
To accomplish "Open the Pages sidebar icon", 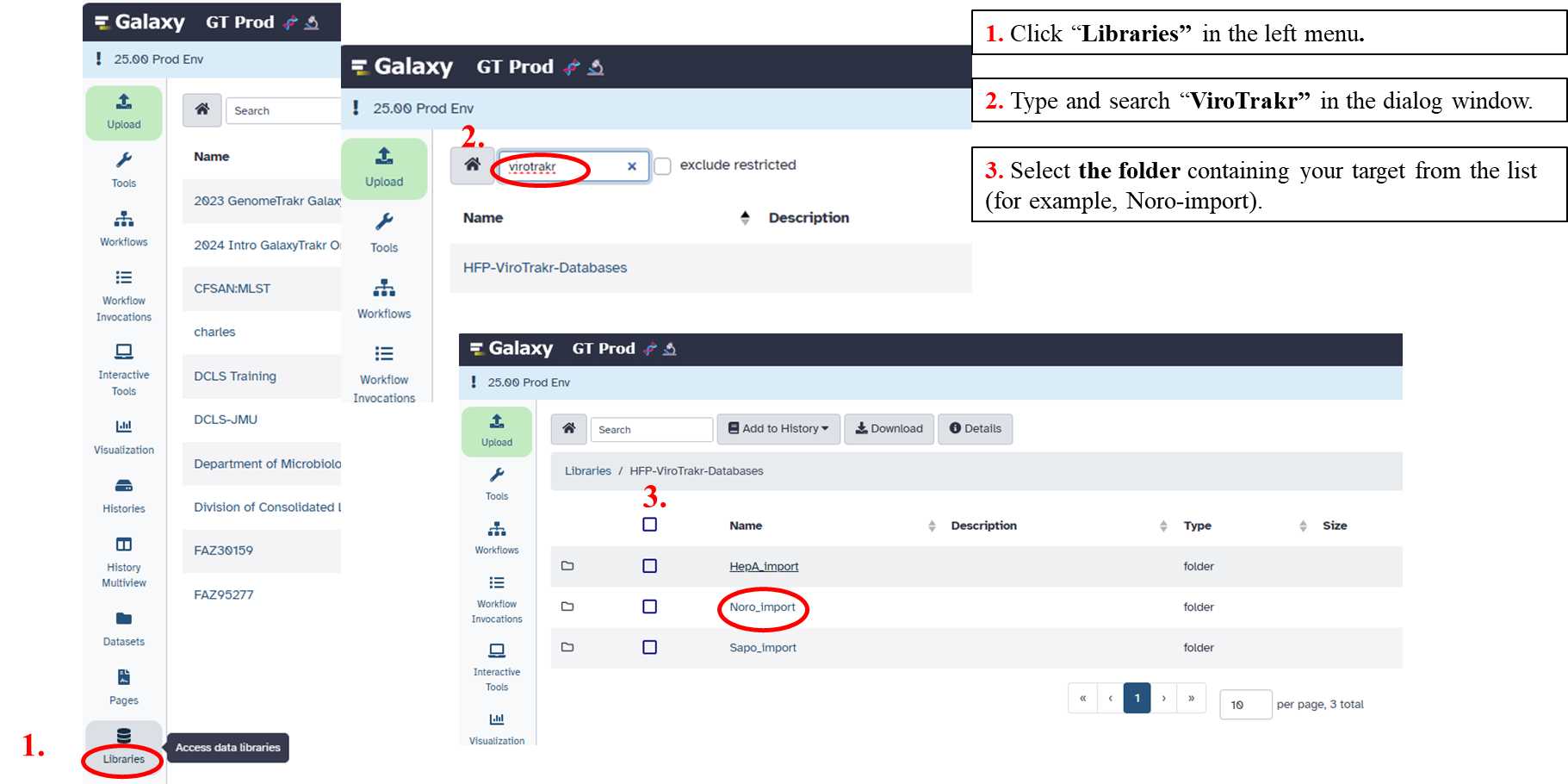I will tap(123, 687).
